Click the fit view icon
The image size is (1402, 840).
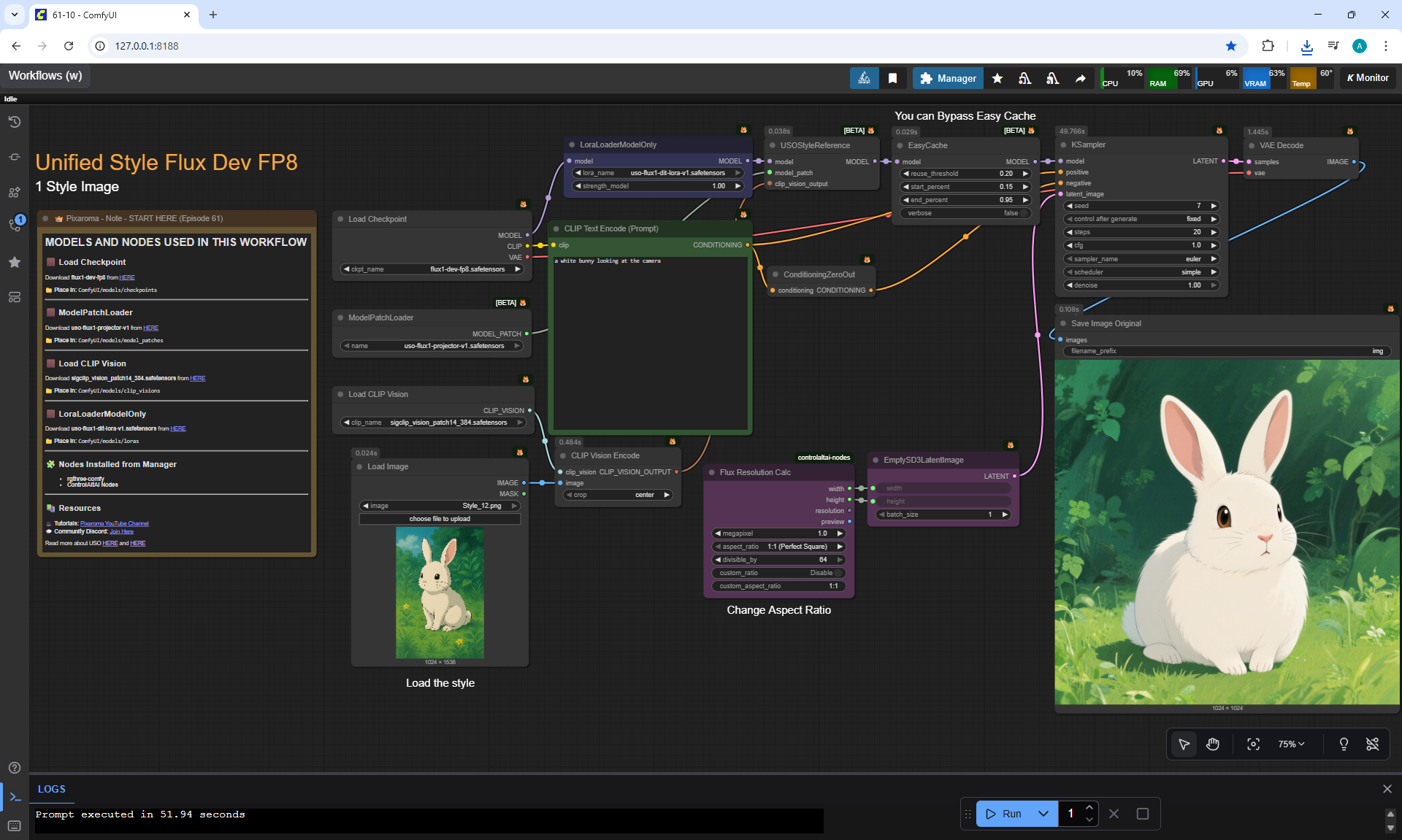tap(1253, 744)
